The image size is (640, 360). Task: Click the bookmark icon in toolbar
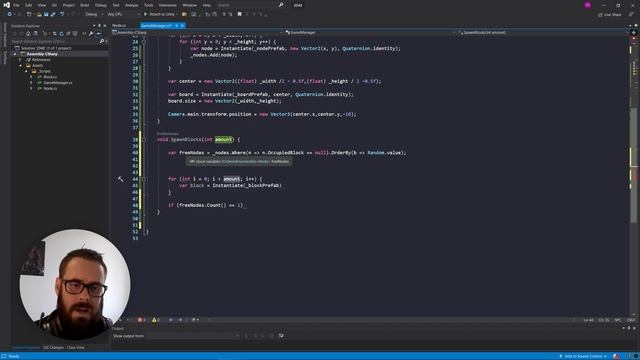click(x=240, y=14)
